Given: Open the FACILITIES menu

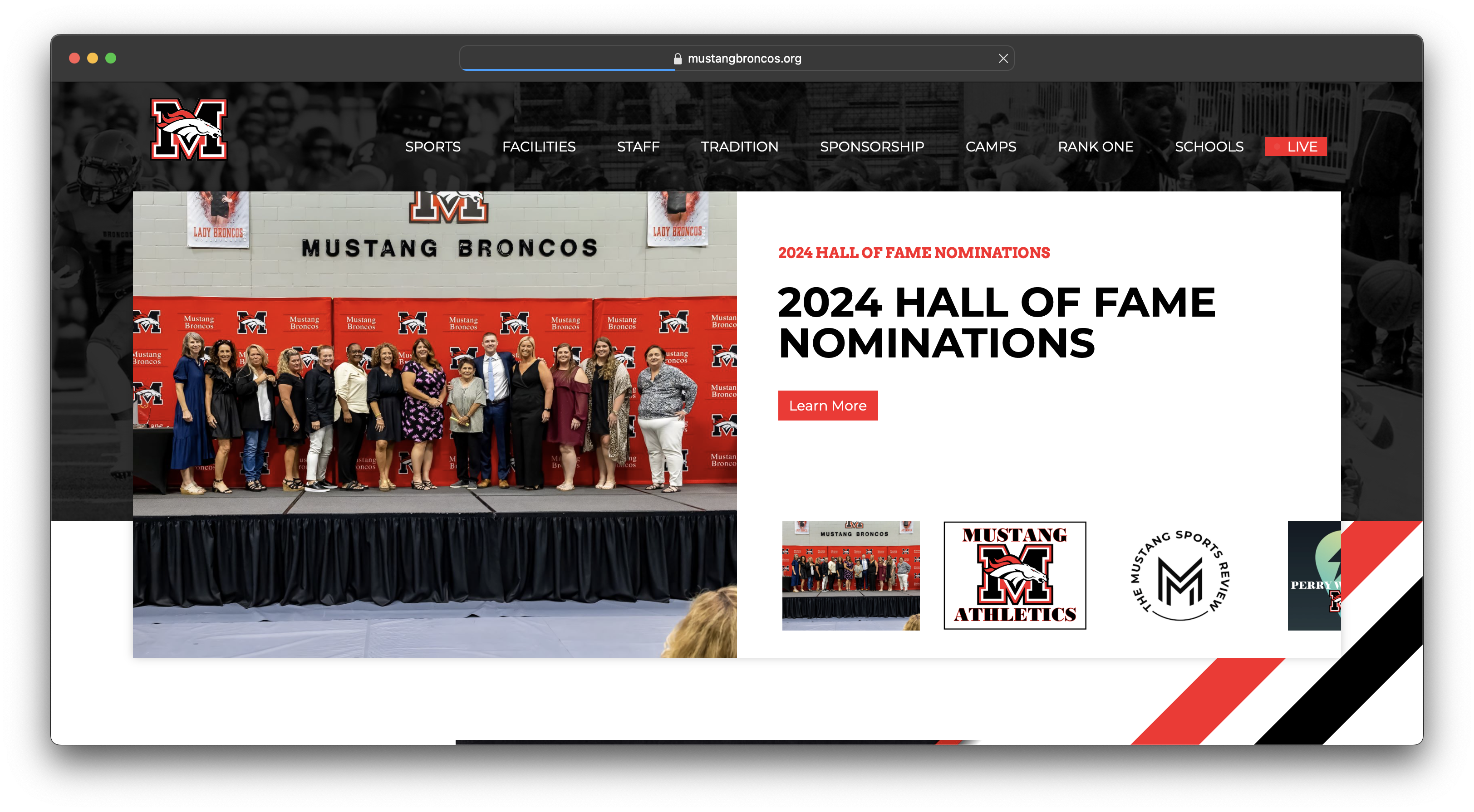Looking at the screenshot, I should (538, 147).
